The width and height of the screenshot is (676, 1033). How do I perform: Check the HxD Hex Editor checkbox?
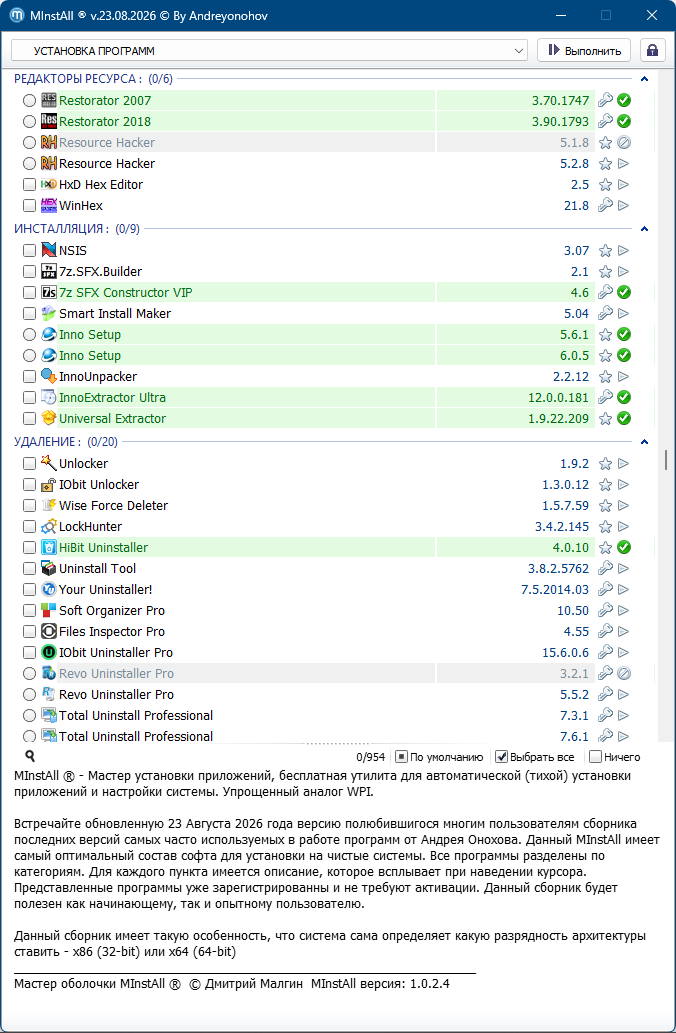click(29, 184)
